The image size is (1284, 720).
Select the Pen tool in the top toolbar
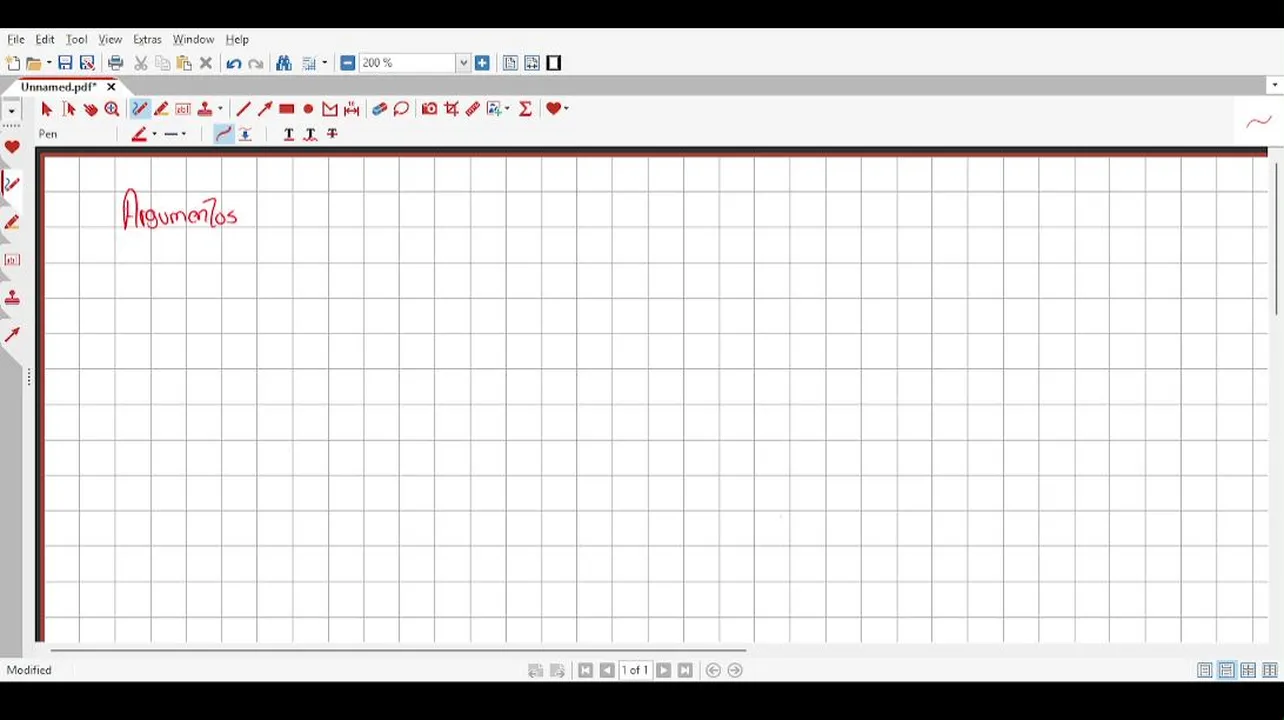[140, 109]
